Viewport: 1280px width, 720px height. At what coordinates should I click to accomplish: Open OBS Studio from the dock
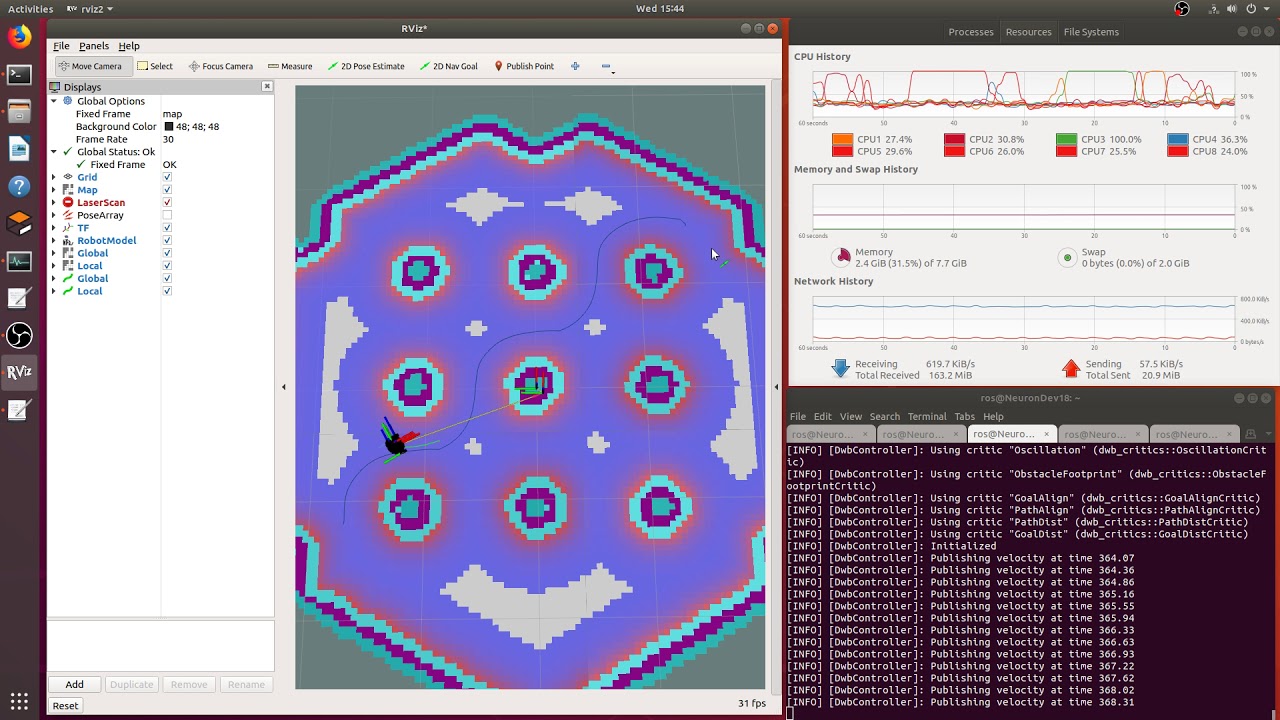pos(19,335)
